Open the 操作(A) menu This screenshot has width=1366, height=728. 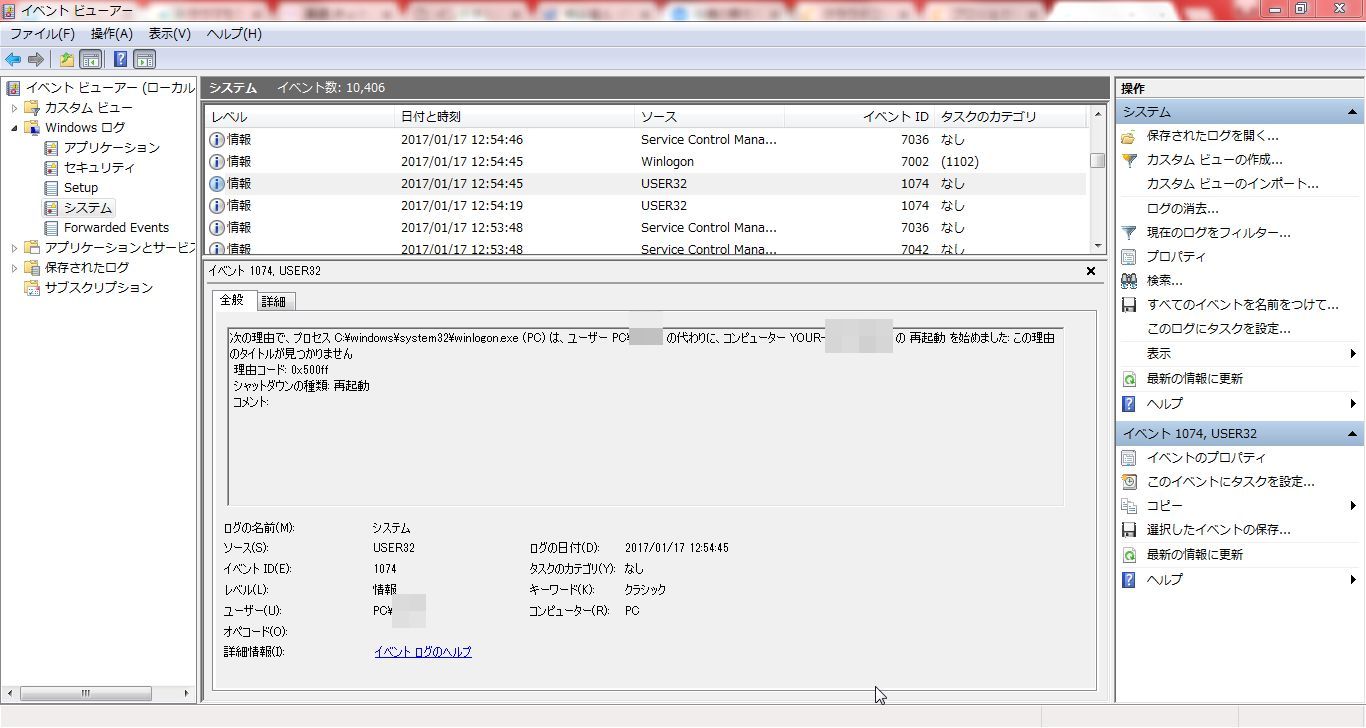pyautogui.click(x=111, y=34)
